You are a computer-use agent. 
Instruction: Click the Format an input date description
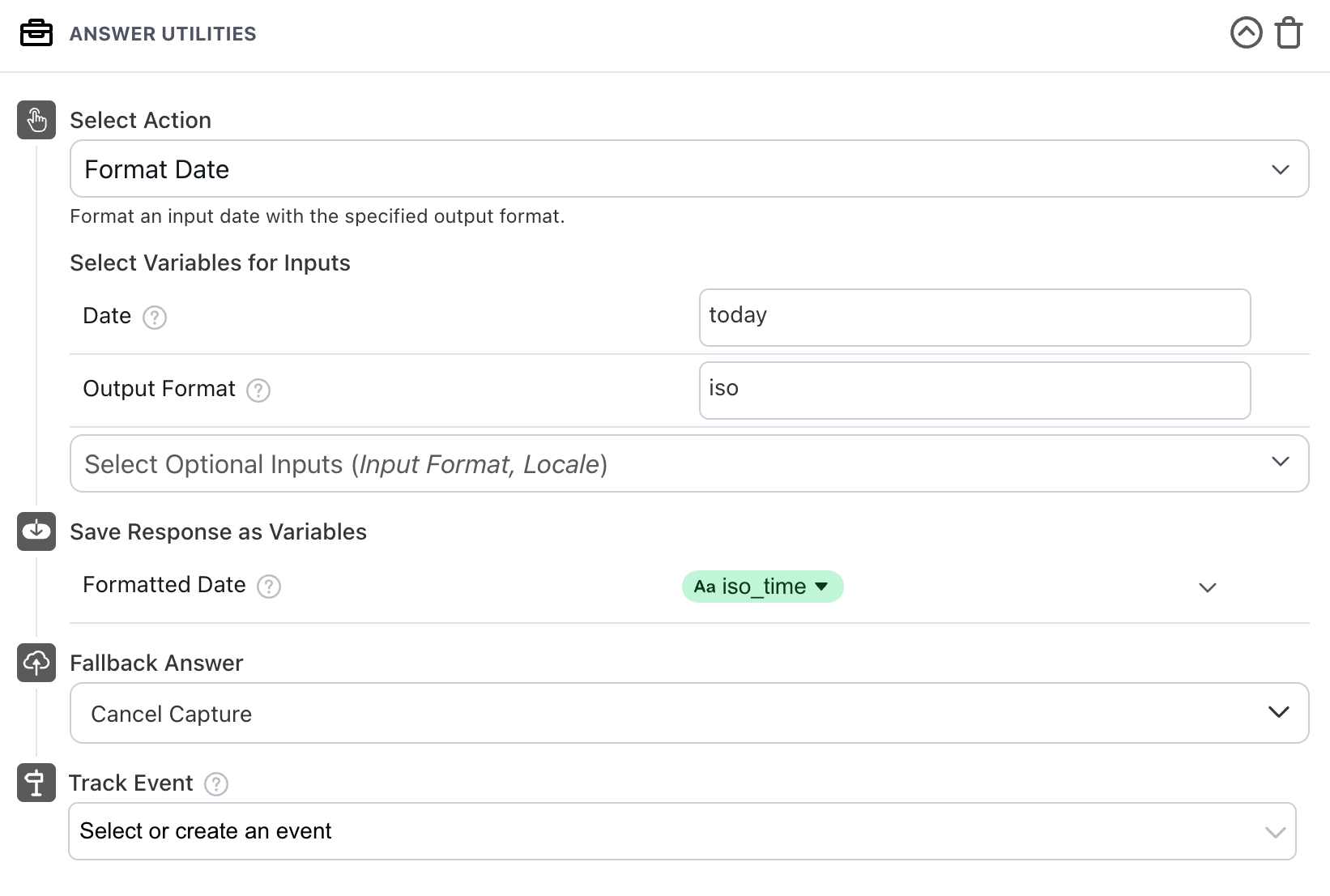318,216
